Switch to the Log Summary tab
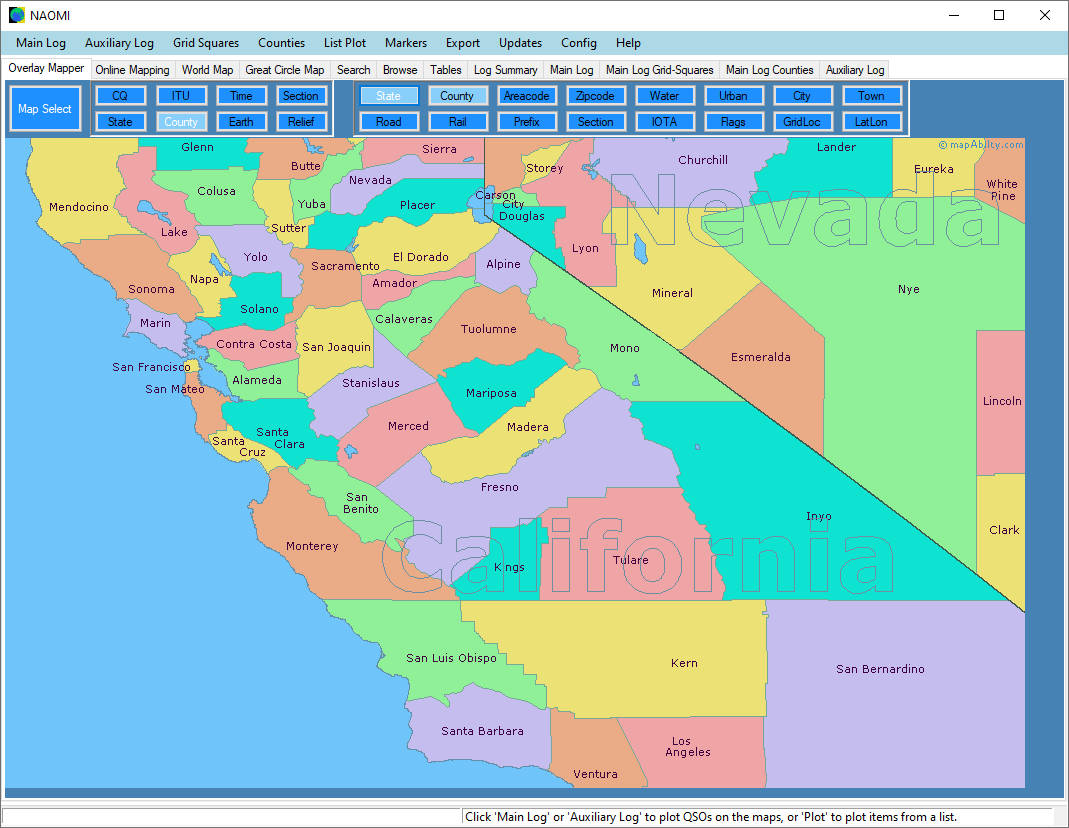This screenshot has width=1069, height=828. click(x=505, y=70)
